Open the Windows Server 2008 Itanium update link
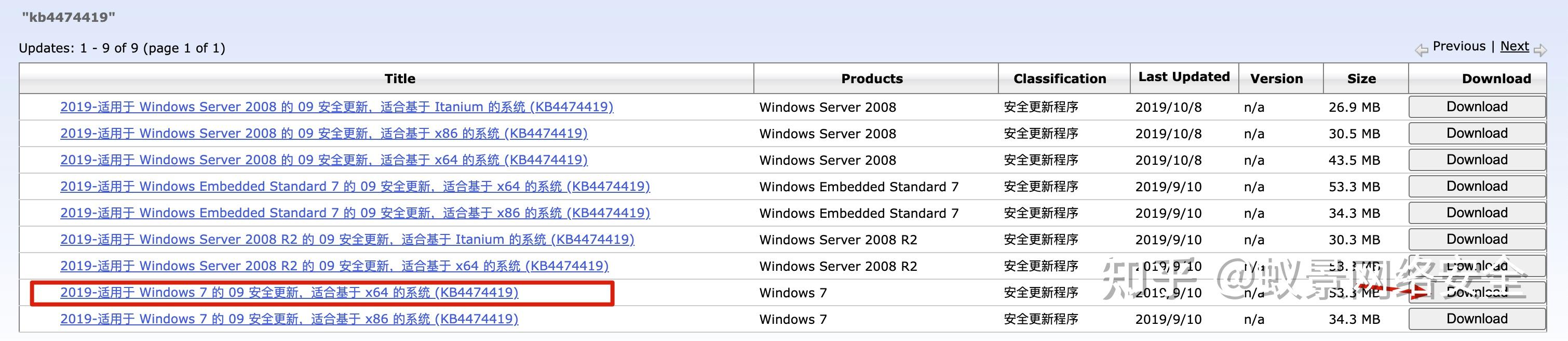Screen dimensions: 1568x341 pyautogui.click(x=336, y=107)
